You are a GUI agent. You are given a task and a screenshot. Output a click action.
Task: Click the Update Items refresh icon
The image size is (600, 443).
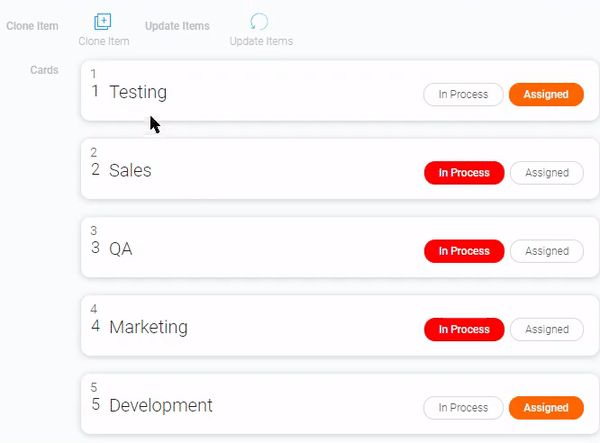(x=259, y=21)
